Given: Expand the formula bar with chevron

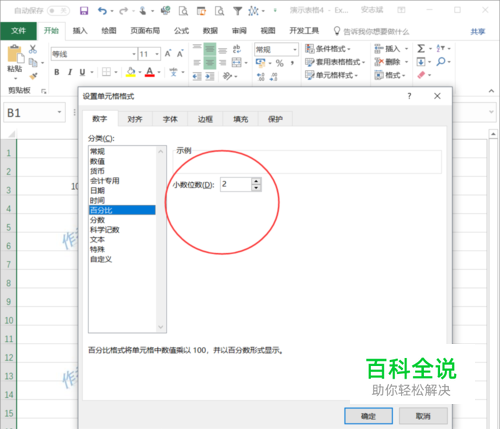Looking at the screenshot, I should coord(491,112).
